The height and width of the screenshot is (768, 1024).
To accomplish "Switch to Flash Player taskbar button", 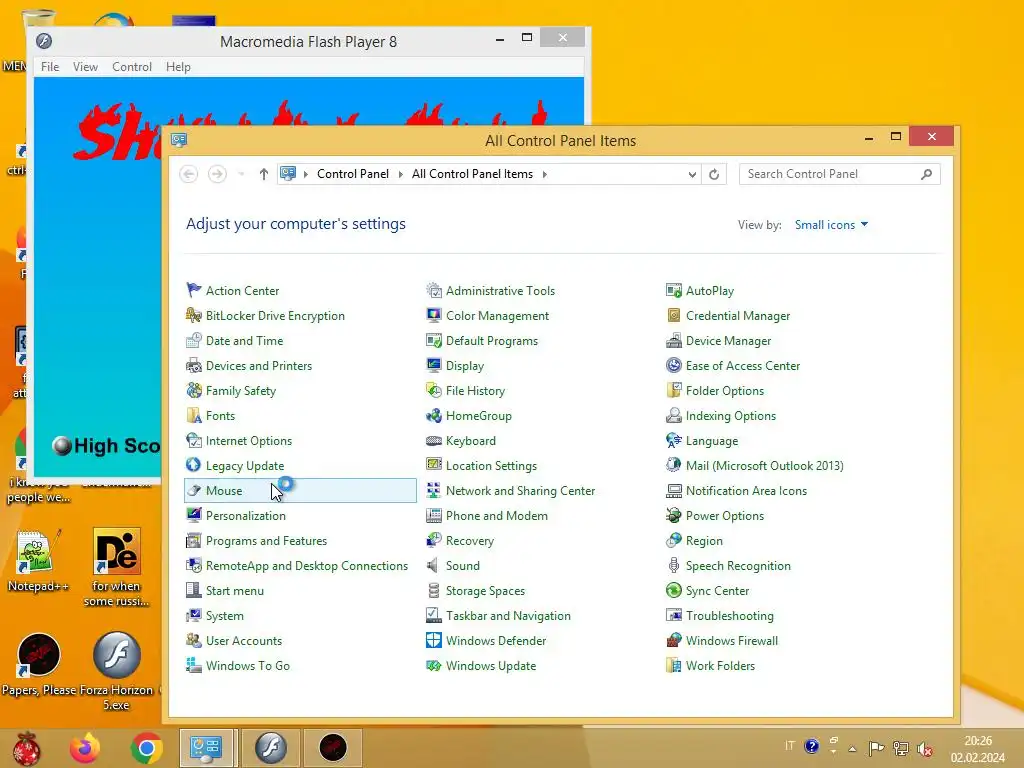I will [270, 748].
